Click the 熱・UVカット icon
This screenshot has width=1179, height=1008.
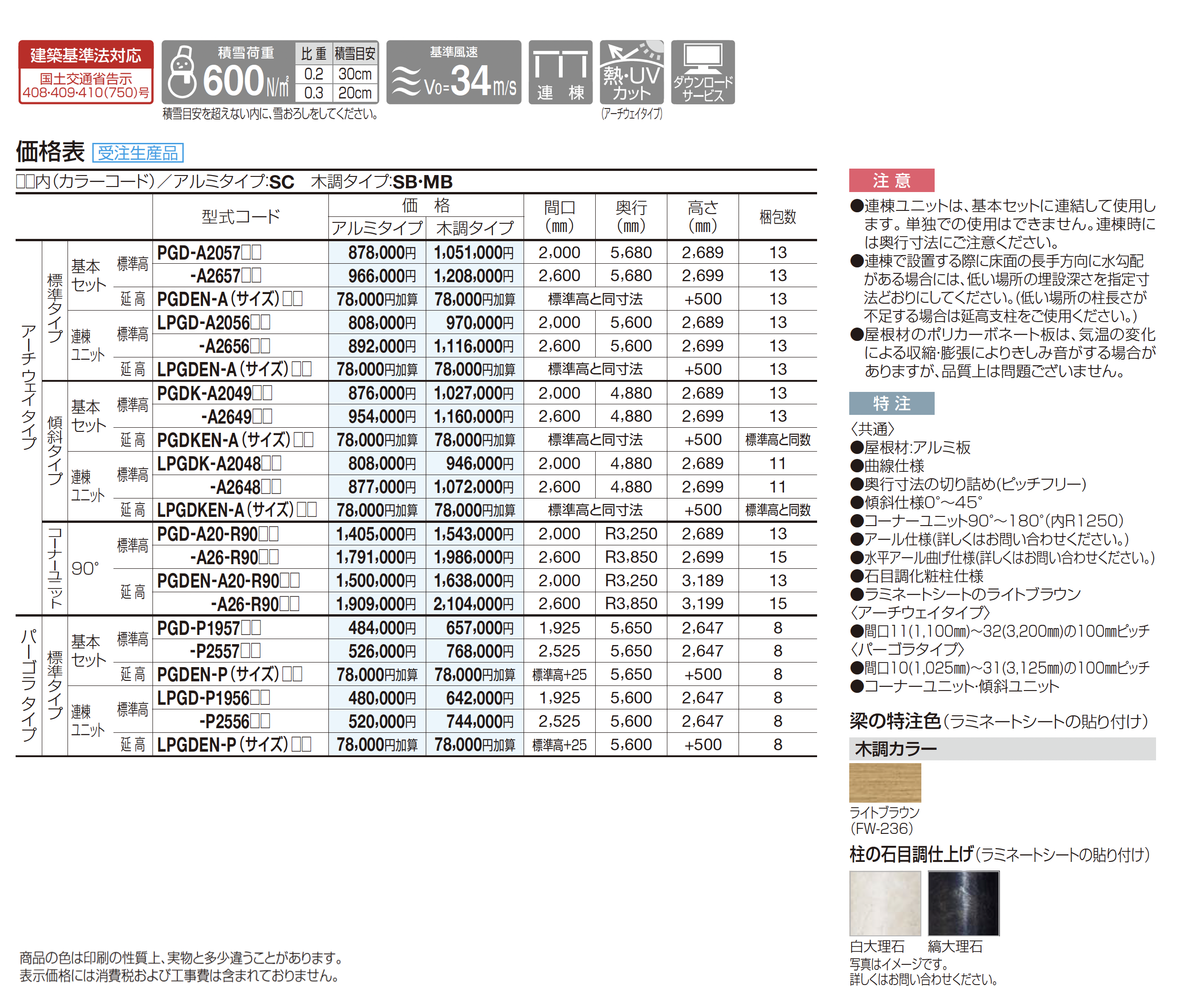[631, 72]
